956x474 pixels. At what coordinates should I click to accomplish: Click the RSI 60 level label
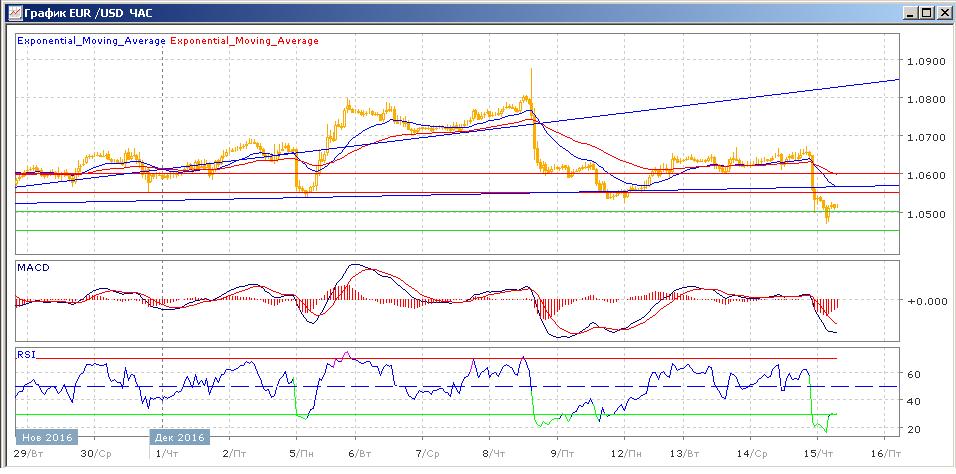914,373
